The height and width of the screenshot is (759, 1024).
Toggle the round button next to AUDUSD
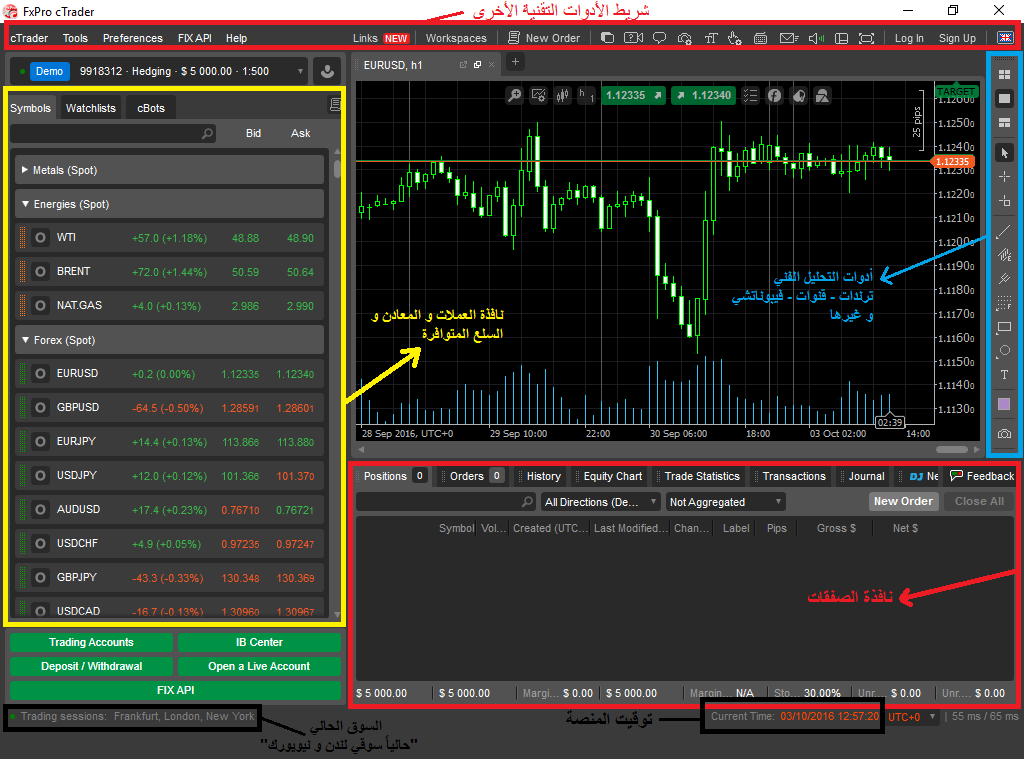[40, 509]
